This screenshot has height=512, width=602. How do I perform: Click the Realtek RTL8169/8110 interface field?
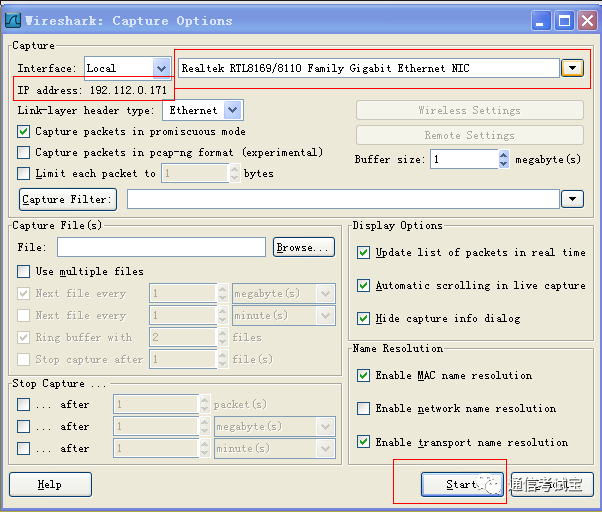(x=369, y=68)
